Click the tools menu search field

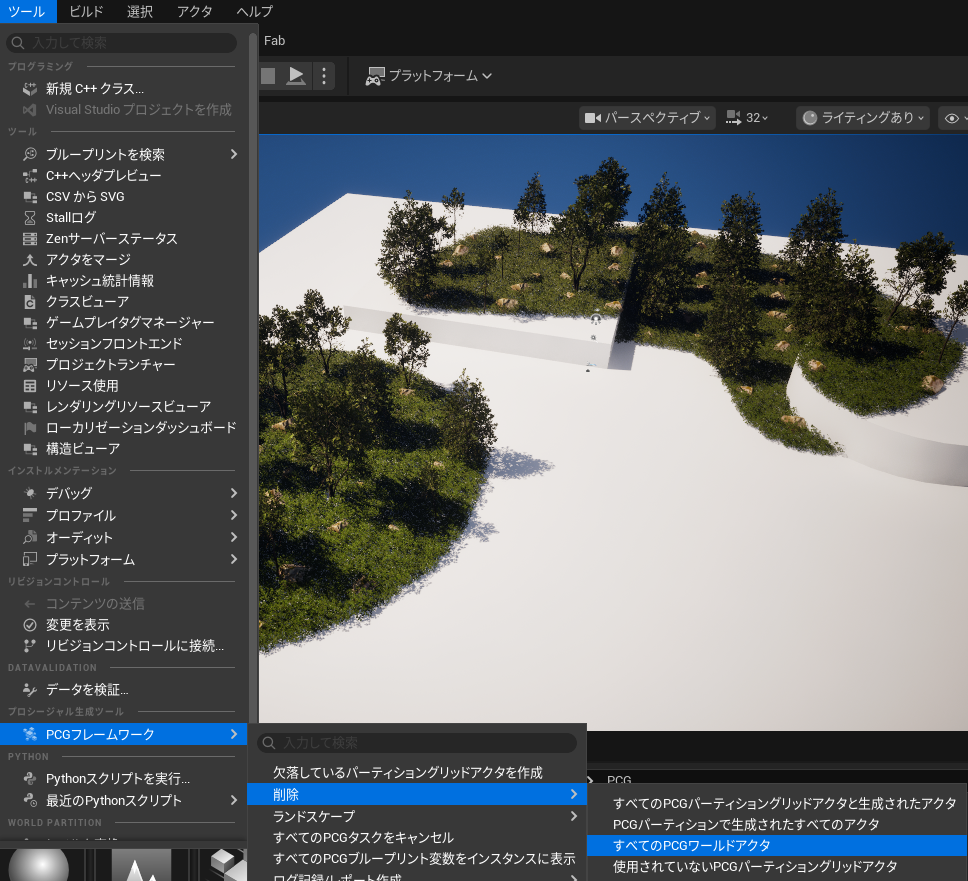122,43
